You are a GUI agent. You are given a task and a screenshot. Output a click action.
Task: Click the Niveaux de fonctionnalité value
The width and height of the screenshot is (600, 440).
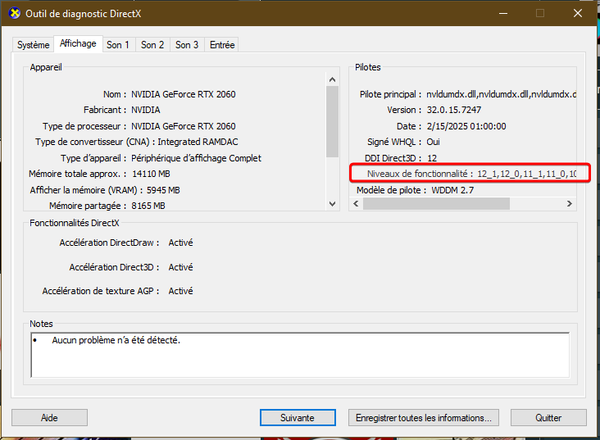[527, 174]
